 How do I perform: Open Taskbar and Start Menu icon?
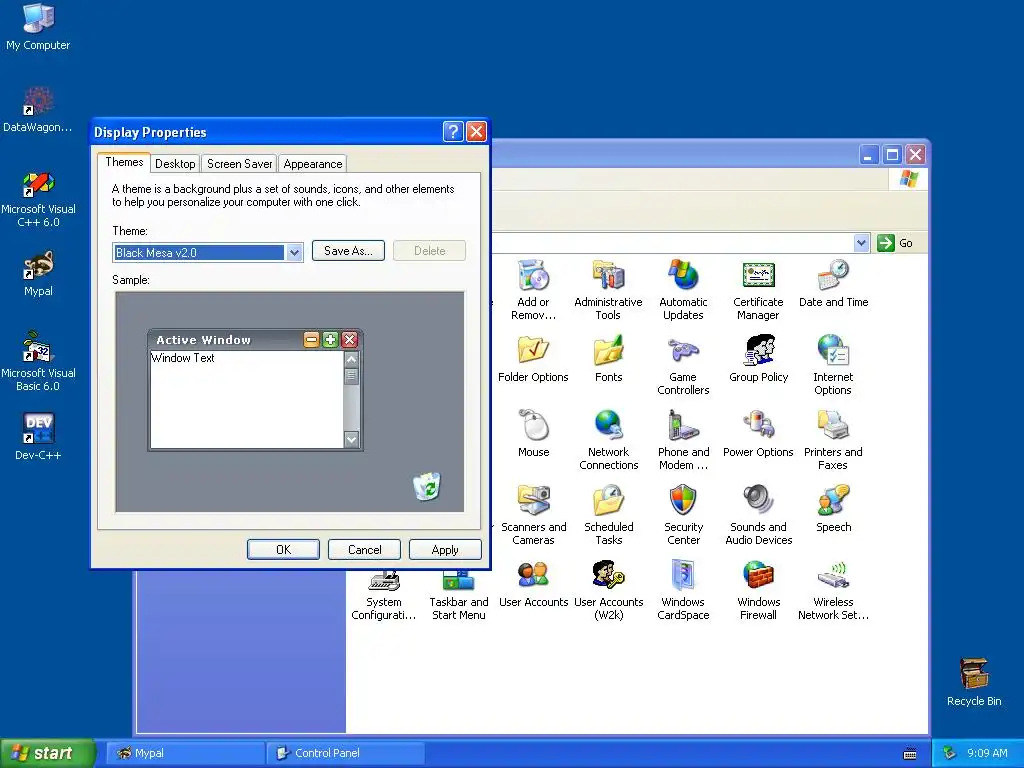[x=458, y=596]
